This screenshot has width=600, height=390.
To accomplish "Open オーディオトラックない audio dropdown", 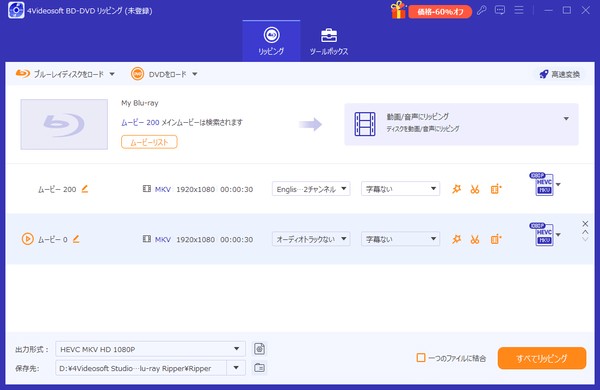I will [x=311, y=239].
